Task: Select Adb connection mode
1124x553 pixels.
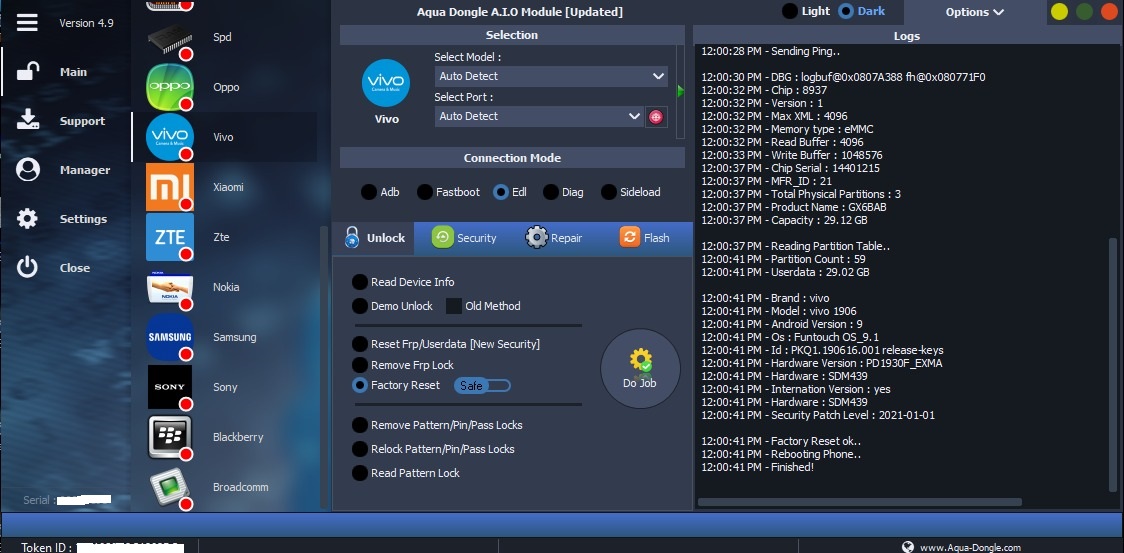Action: pyautogui.click(x=380, y=192)
